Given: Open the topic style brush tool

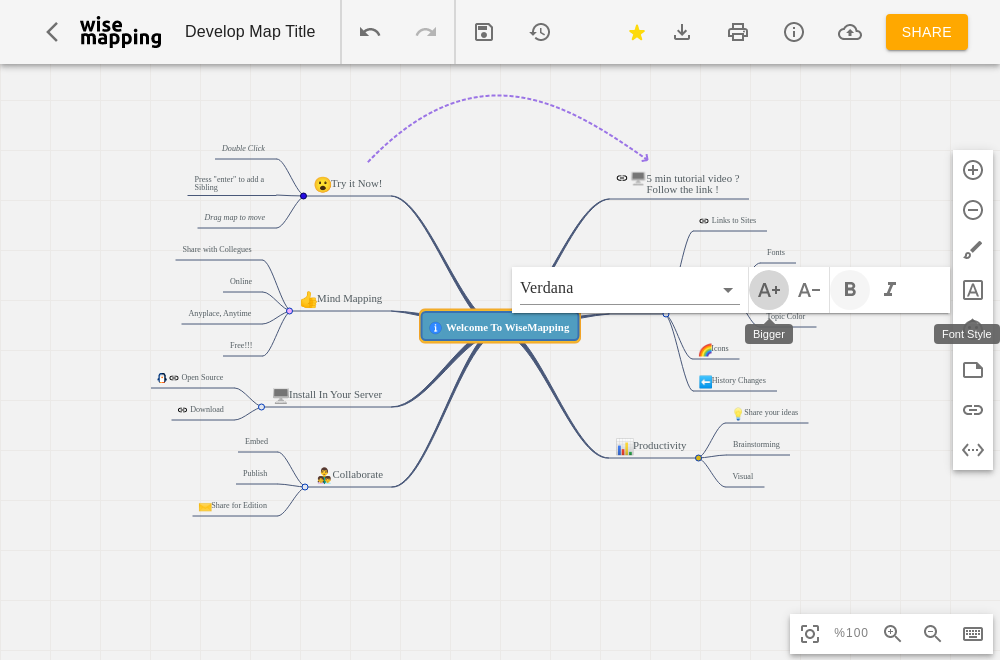Looking at the screenshot, I should pos(973,250).
